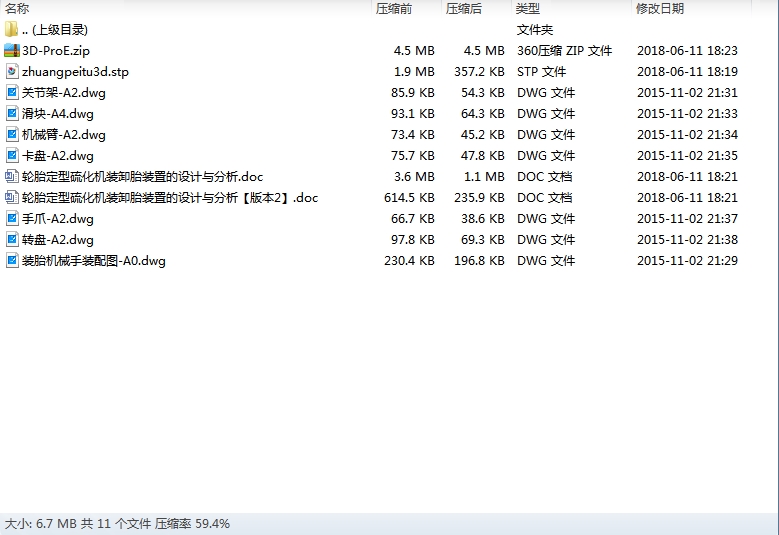
Task: Click the 手爪-A2.dwg file icon
Action: pyautogui.click(x=11, y=219)
